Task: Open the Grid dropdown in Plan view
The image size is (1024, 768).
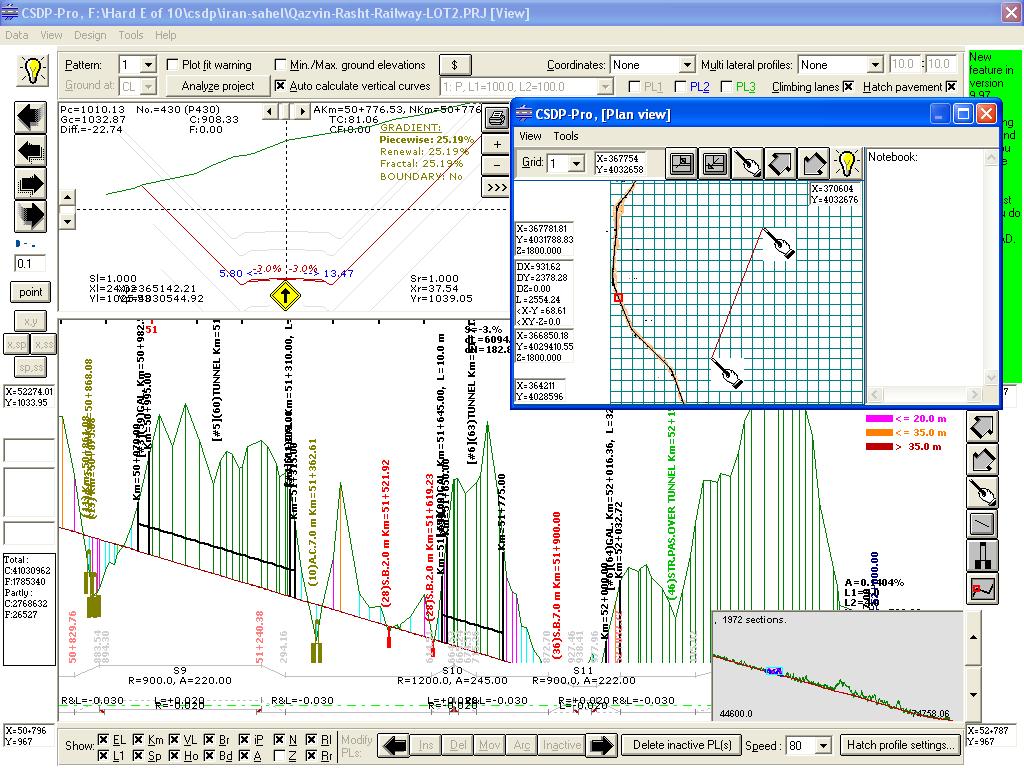Action: 576,163
